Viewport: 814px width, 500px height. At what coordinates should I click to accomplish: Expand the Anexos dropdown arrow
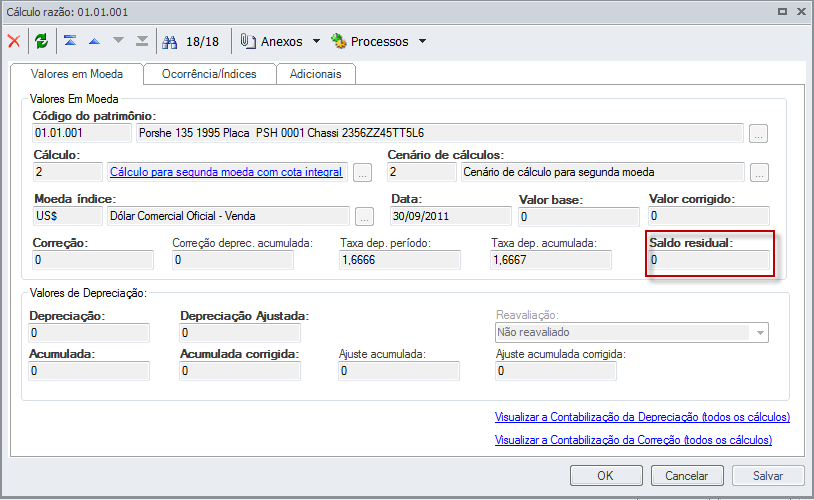[316, 41]
